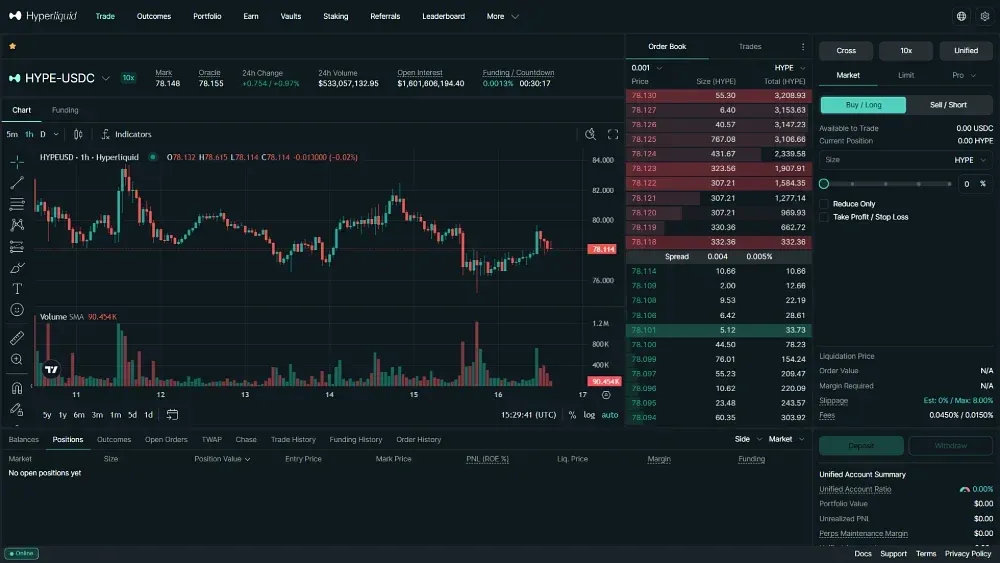Open the Pro order type dropdown
This screenshot has width=1000, height=563.
(964, 75)
